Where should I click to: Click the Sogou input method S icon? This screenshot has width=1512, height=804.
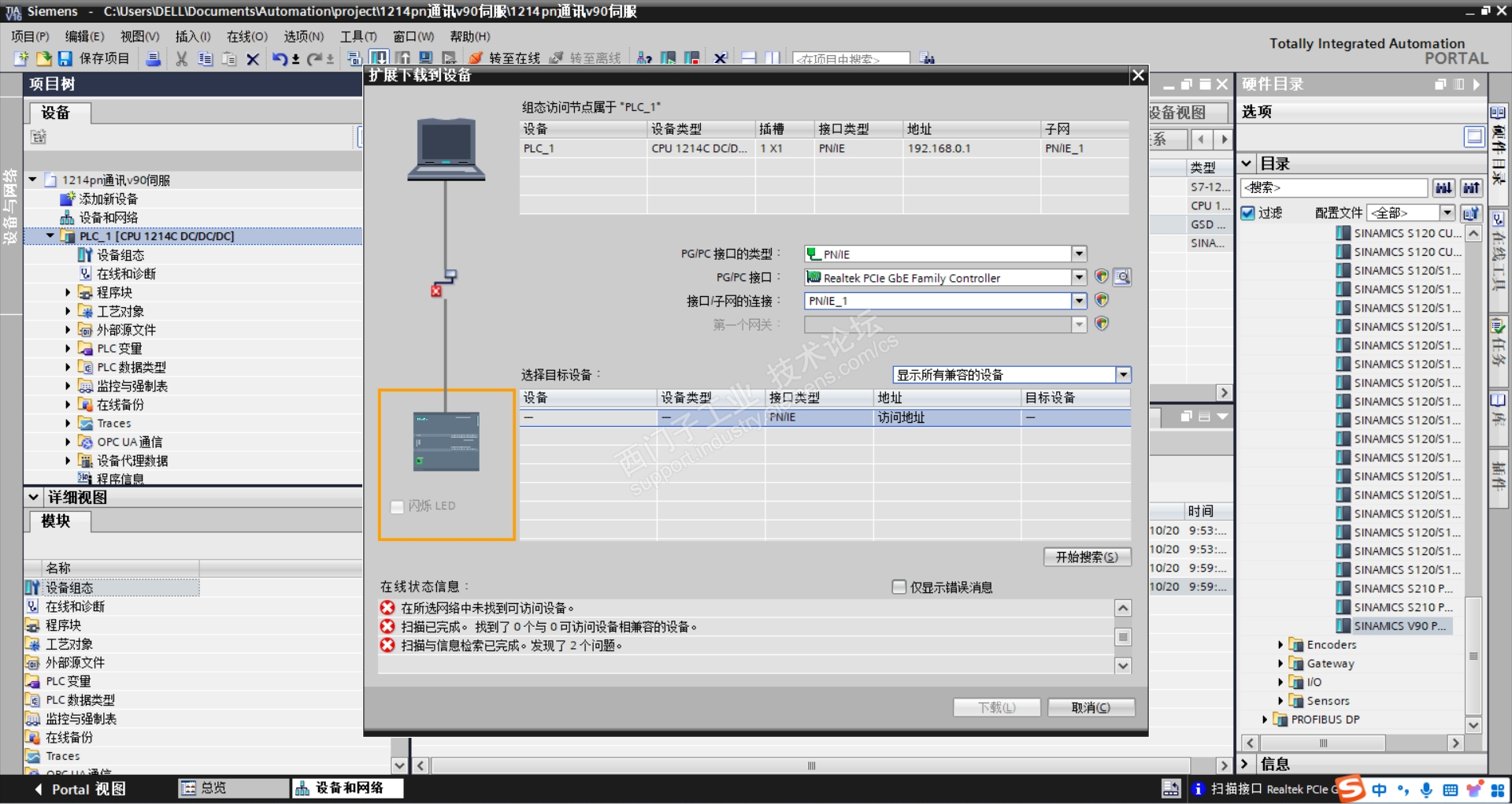point(1351,788)
